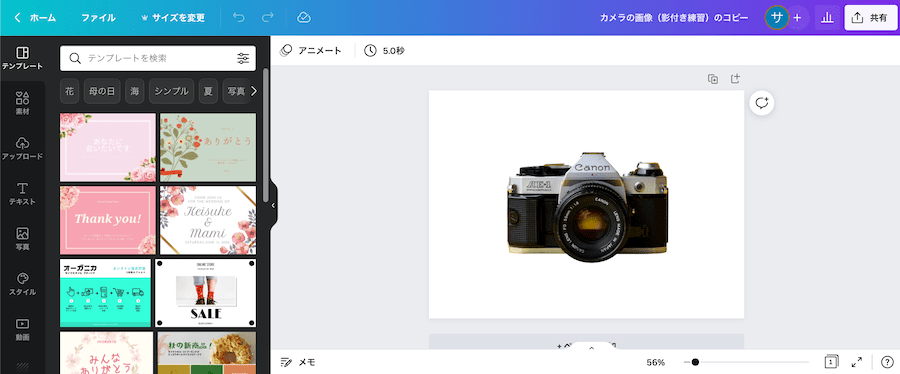Choose the SALE online store template

[x=205, y=293]
